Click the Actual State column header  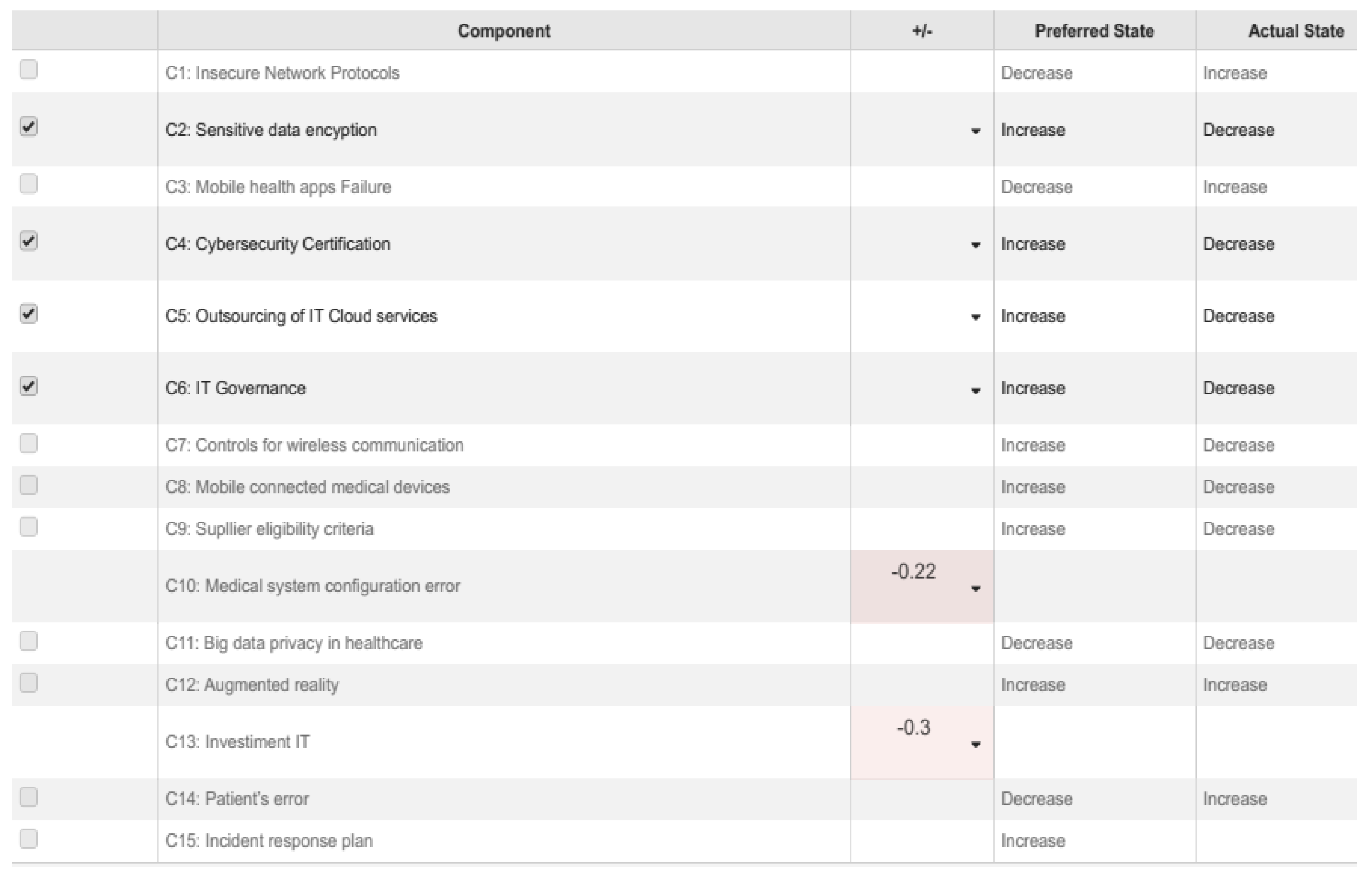tap(1296, 31)
